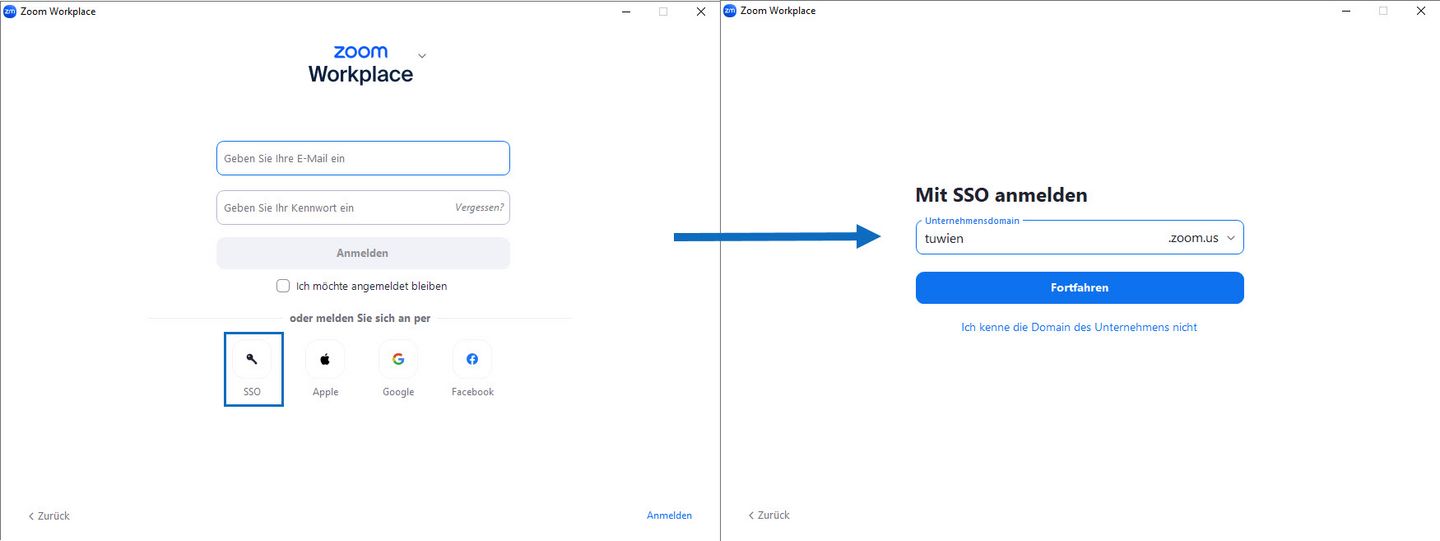The width and height of the screenshot is (1440, 541).
Task: Click 'oder melden Sie sich an per' text
Action: tap(360, 319)
